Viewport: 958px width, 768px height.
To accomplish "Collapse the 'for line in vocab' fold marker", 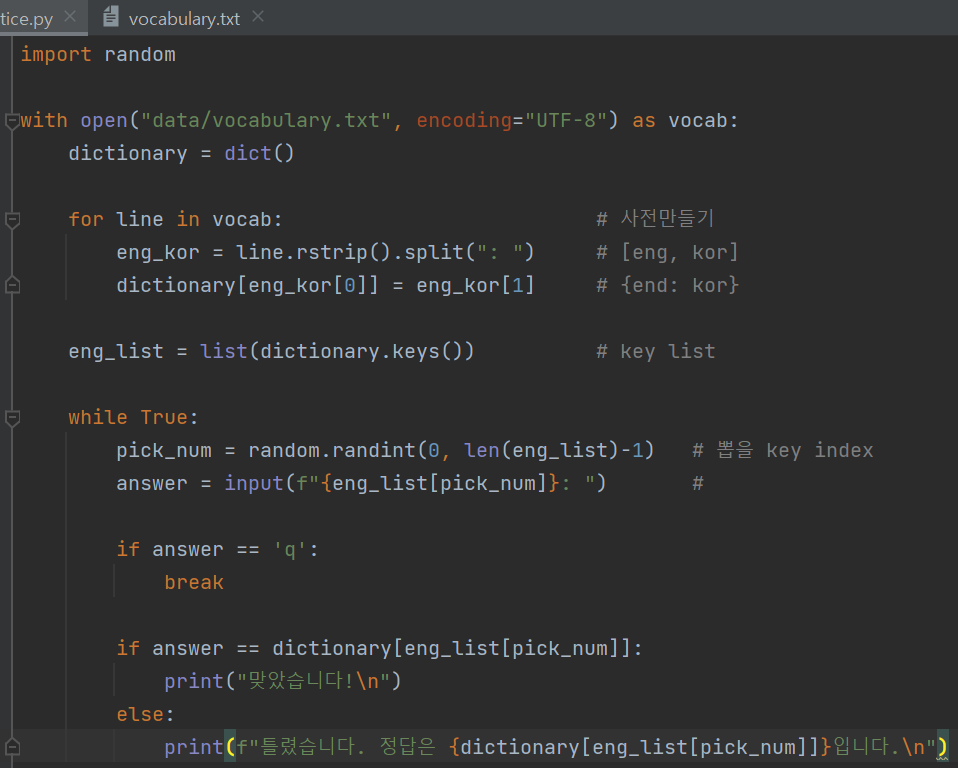I will coord(12,219).
